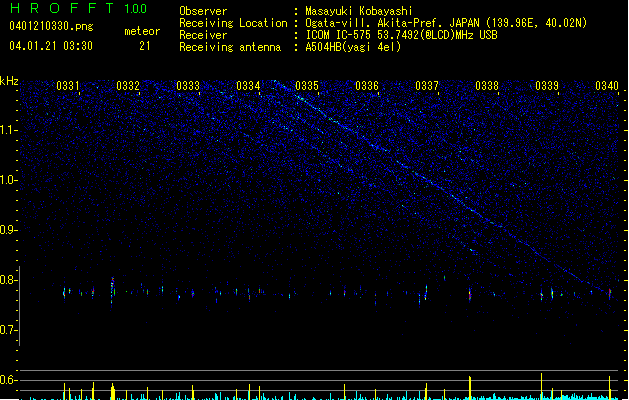Click the Receiver label

click(203, 35)
